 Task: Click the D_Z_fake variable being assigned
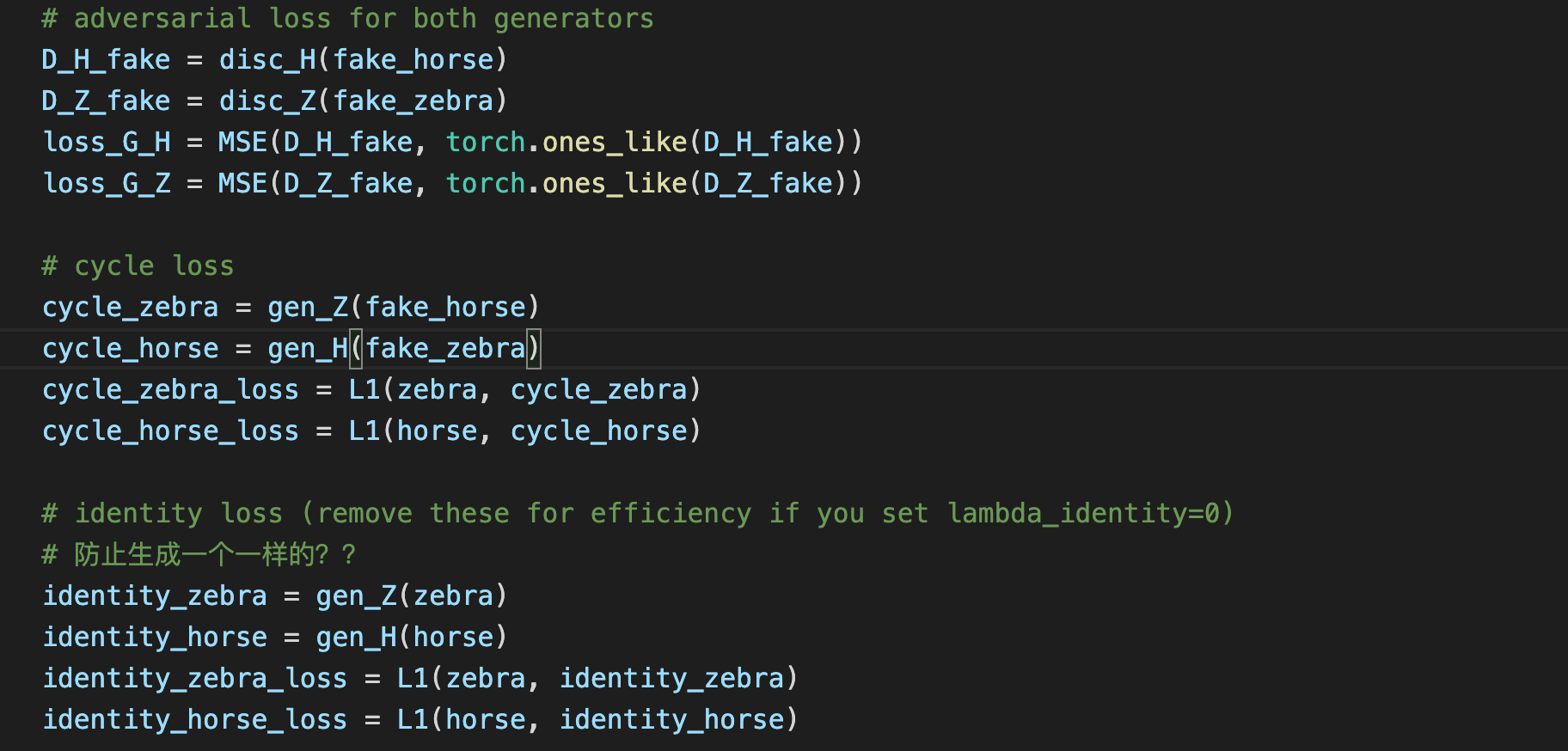(107, 101)
